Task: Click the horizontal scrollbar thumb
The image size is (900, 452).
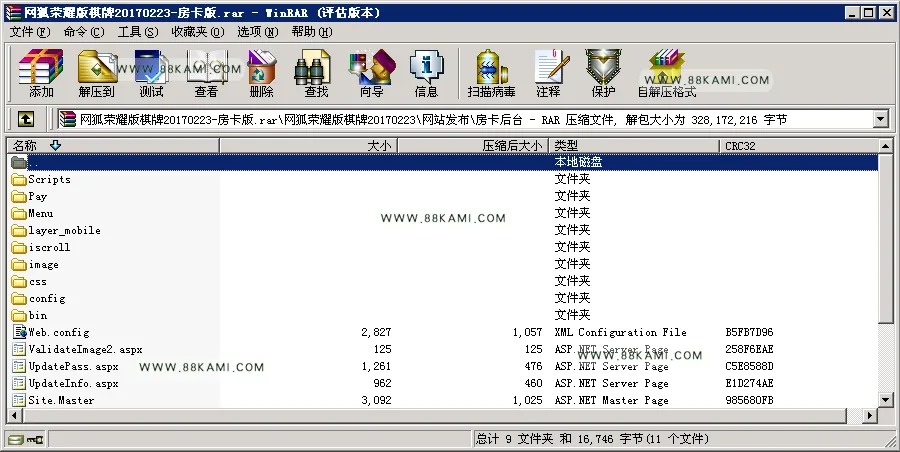Action: 435,415
